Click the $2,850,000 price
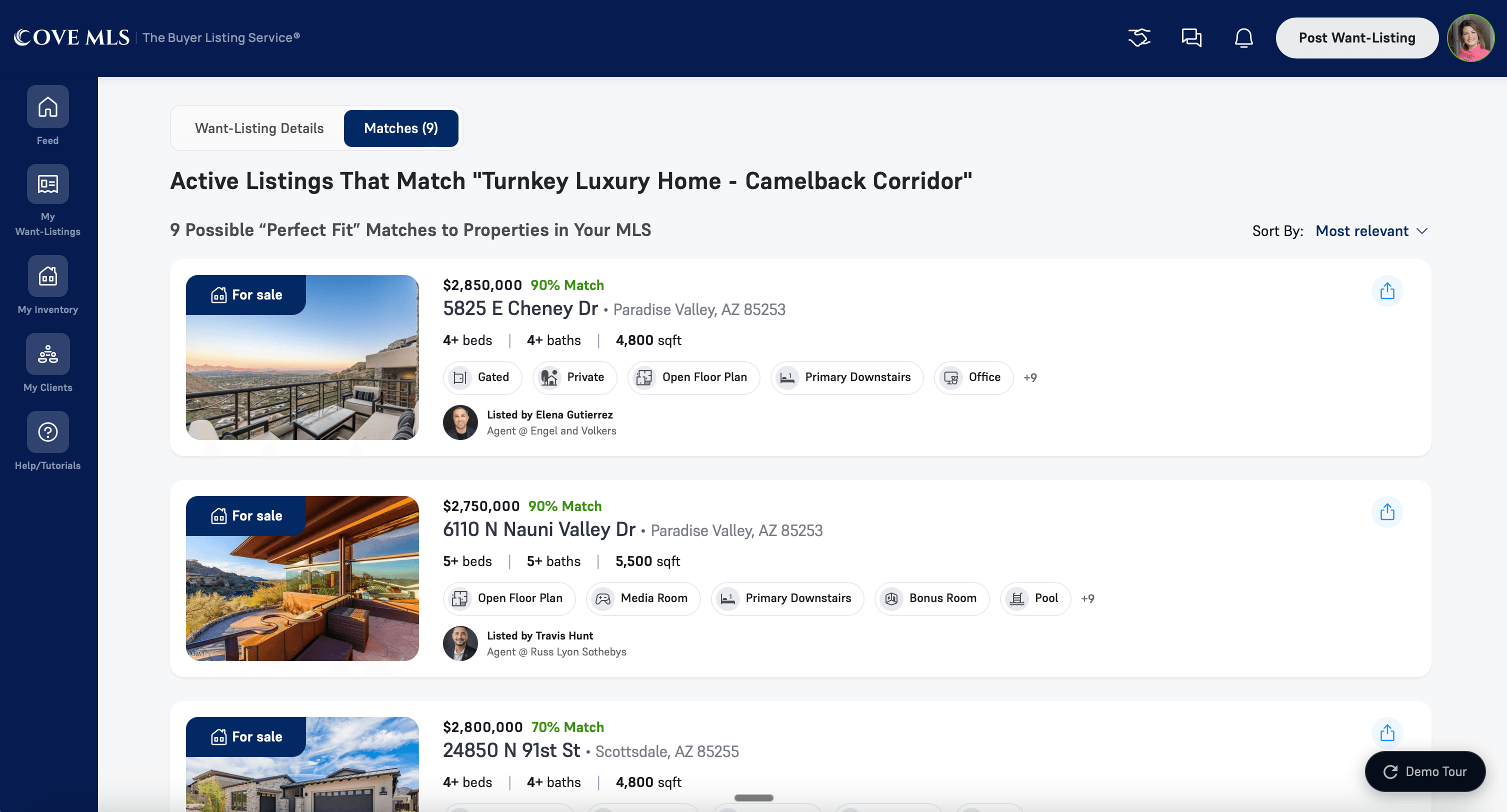Screen dimensions: 1507x812 coord(482,285)
